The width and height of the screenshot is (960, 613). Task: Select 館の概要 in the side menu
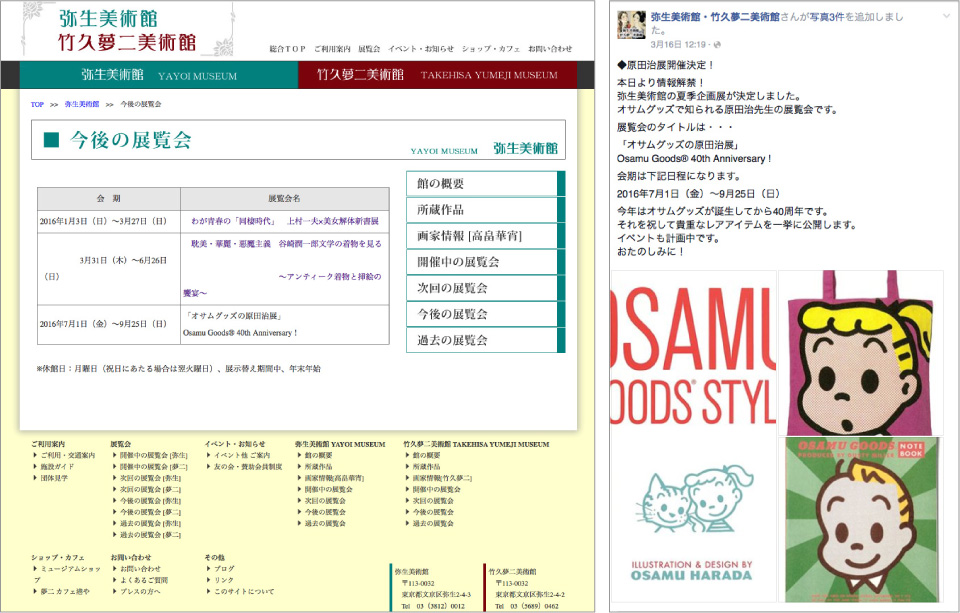coord(486,184)
